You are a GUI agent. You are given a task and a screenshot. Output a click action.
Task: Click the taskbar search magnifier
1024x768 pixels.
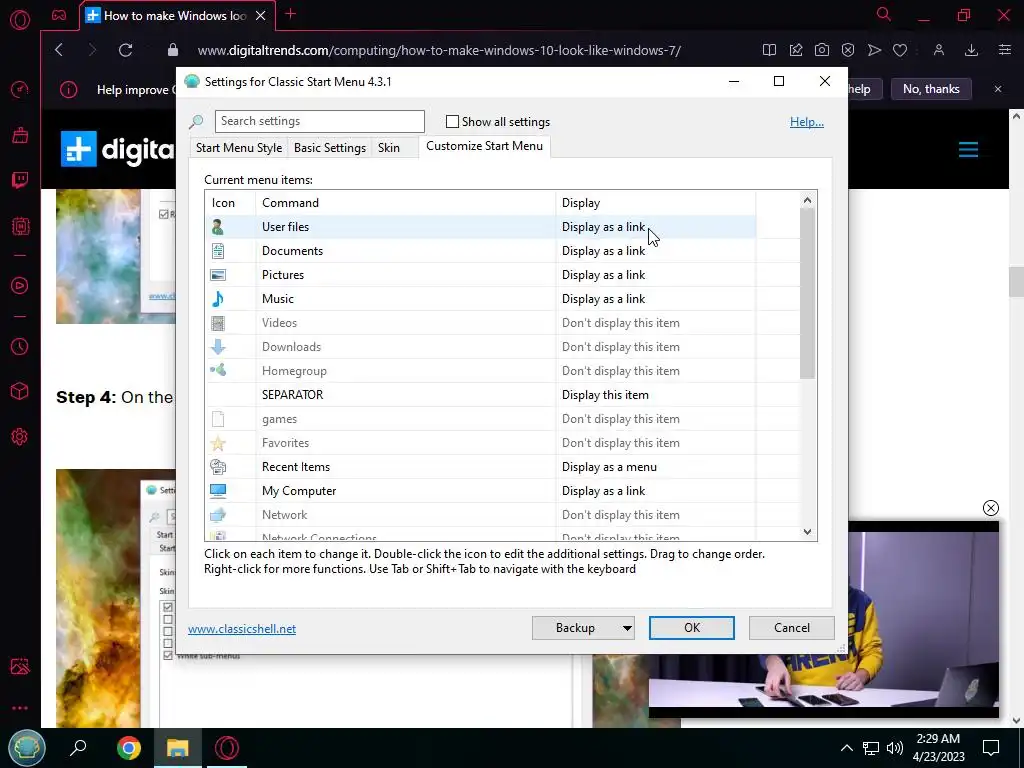[x=78, y=748]
